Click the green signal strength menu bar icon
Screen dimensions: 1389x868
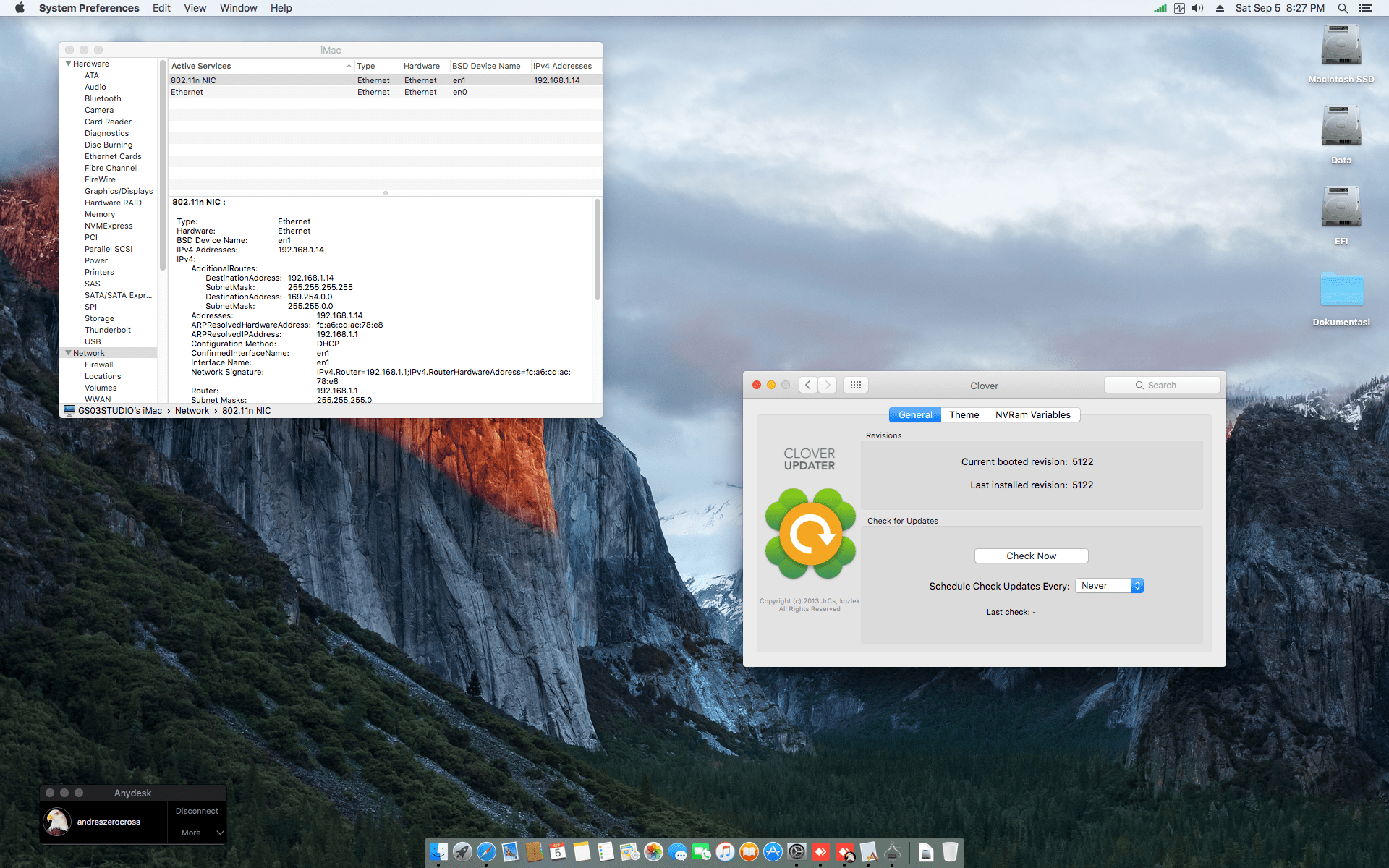coord(1160,8)
